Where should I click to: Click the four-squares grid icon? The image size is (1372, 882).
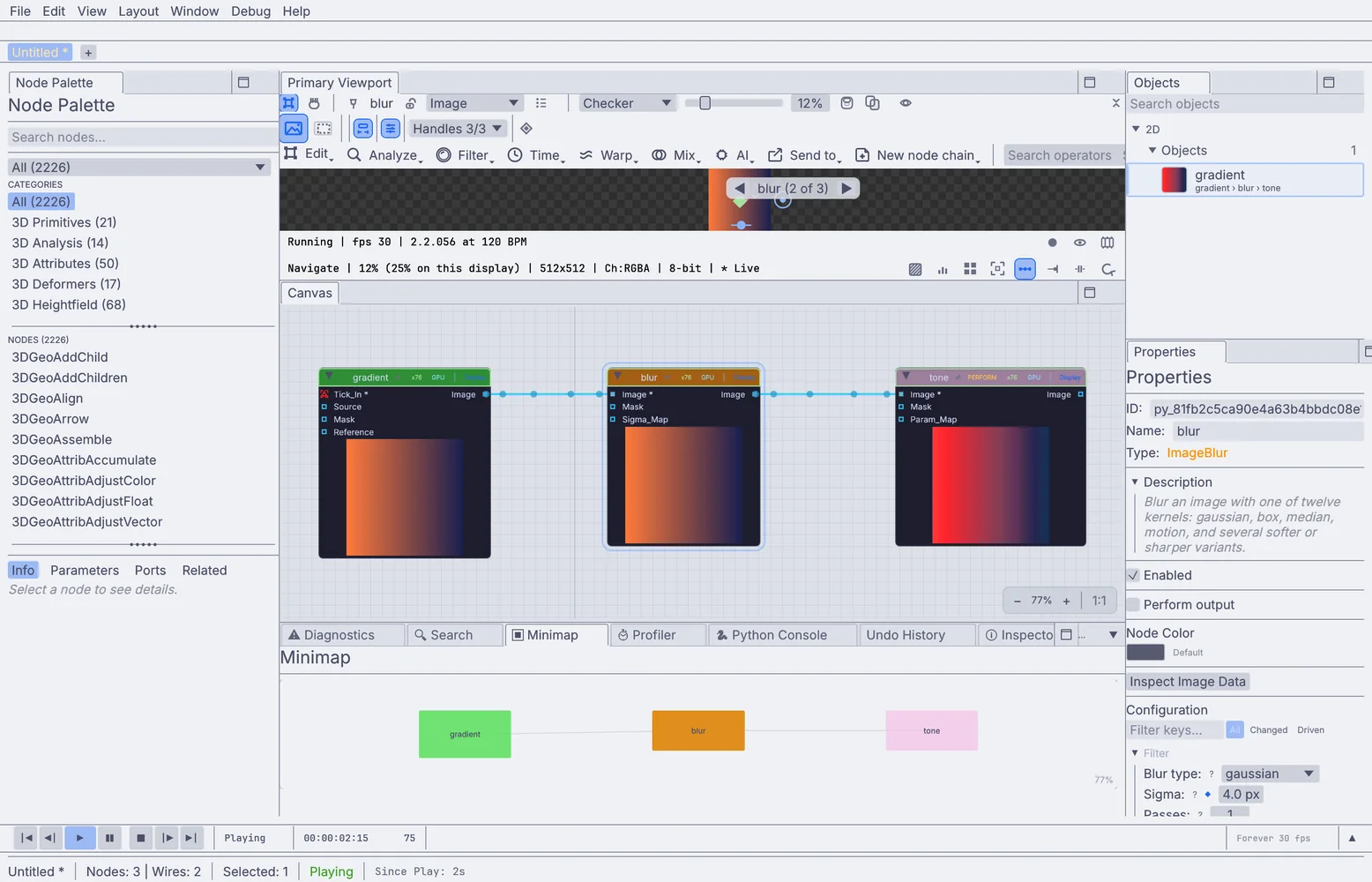(x=970, y=269)
